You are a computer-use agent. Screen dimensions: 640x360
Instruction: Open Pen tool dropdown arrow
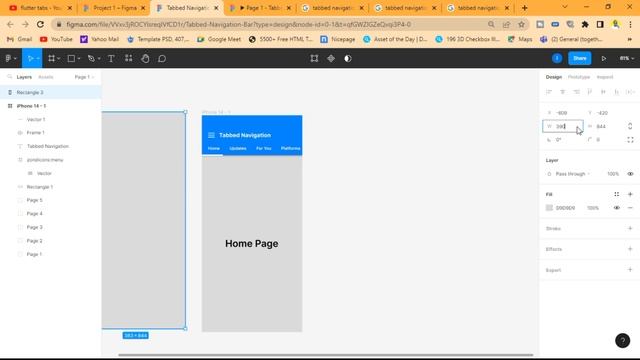pos(99,59)
